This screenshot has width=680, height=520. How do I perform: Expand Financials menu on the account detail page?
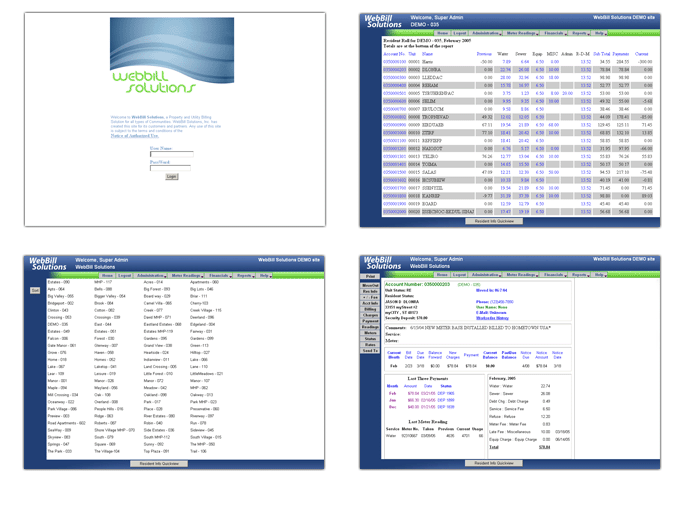[x=554, y=275]
